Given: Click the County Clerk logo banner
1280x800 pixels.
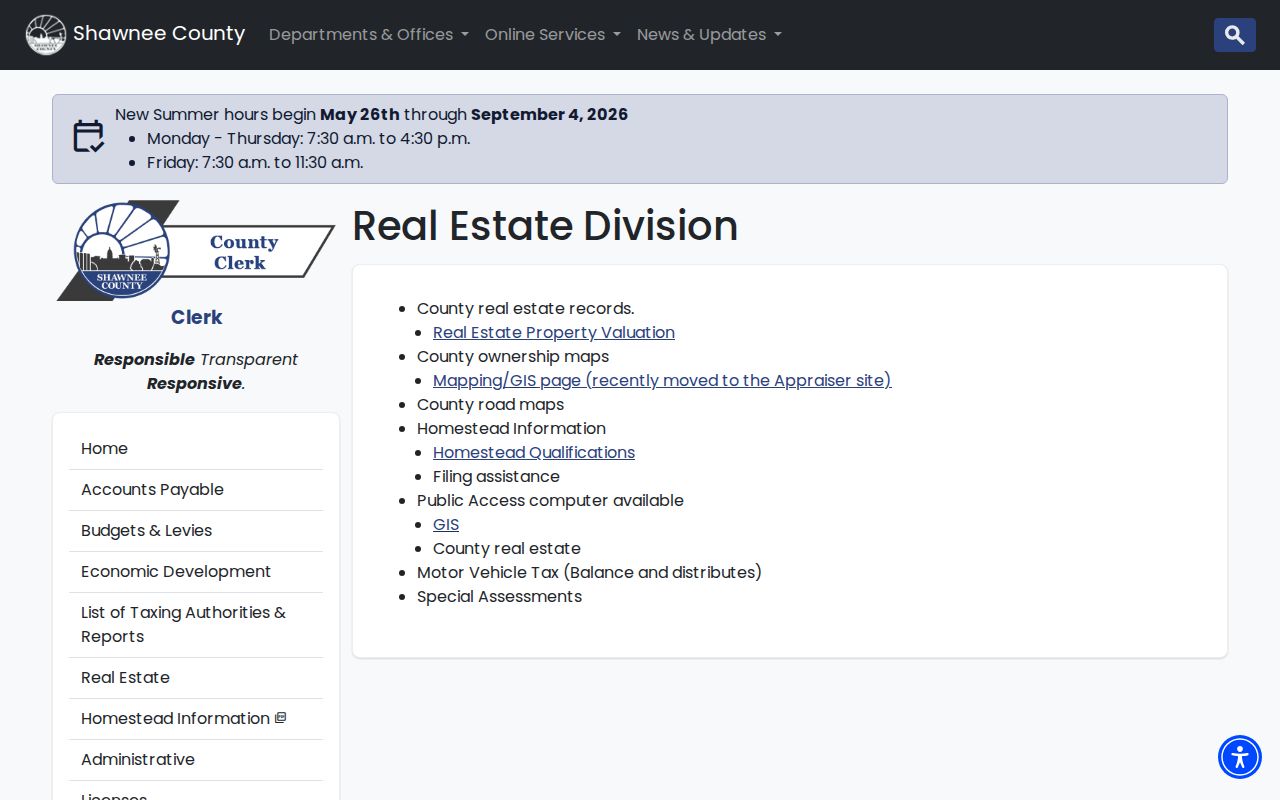Looking at the screenshot, I should [196, 251].
